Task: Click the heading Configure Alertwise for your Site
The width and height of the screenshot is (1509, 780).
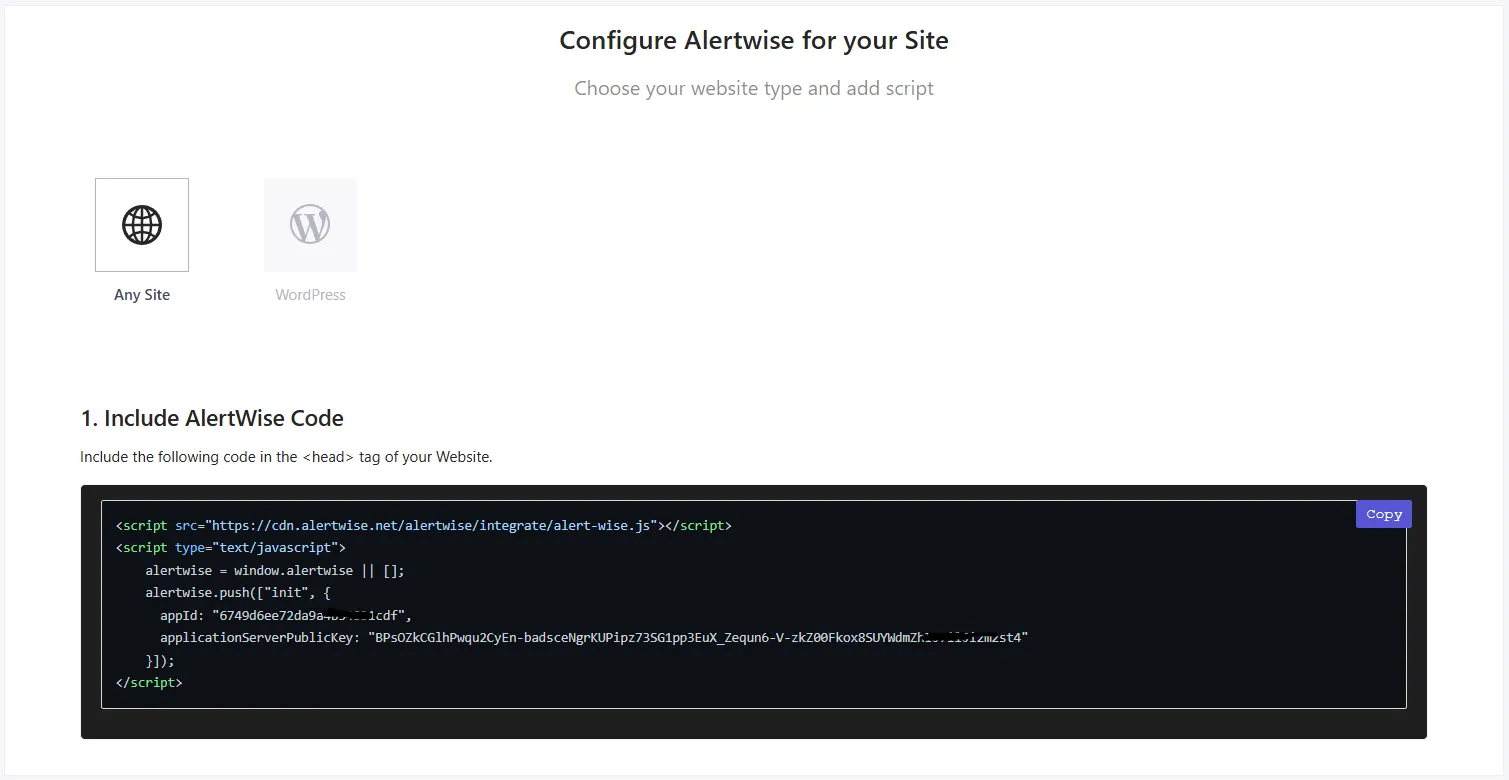Action: [x=753, y=40]
